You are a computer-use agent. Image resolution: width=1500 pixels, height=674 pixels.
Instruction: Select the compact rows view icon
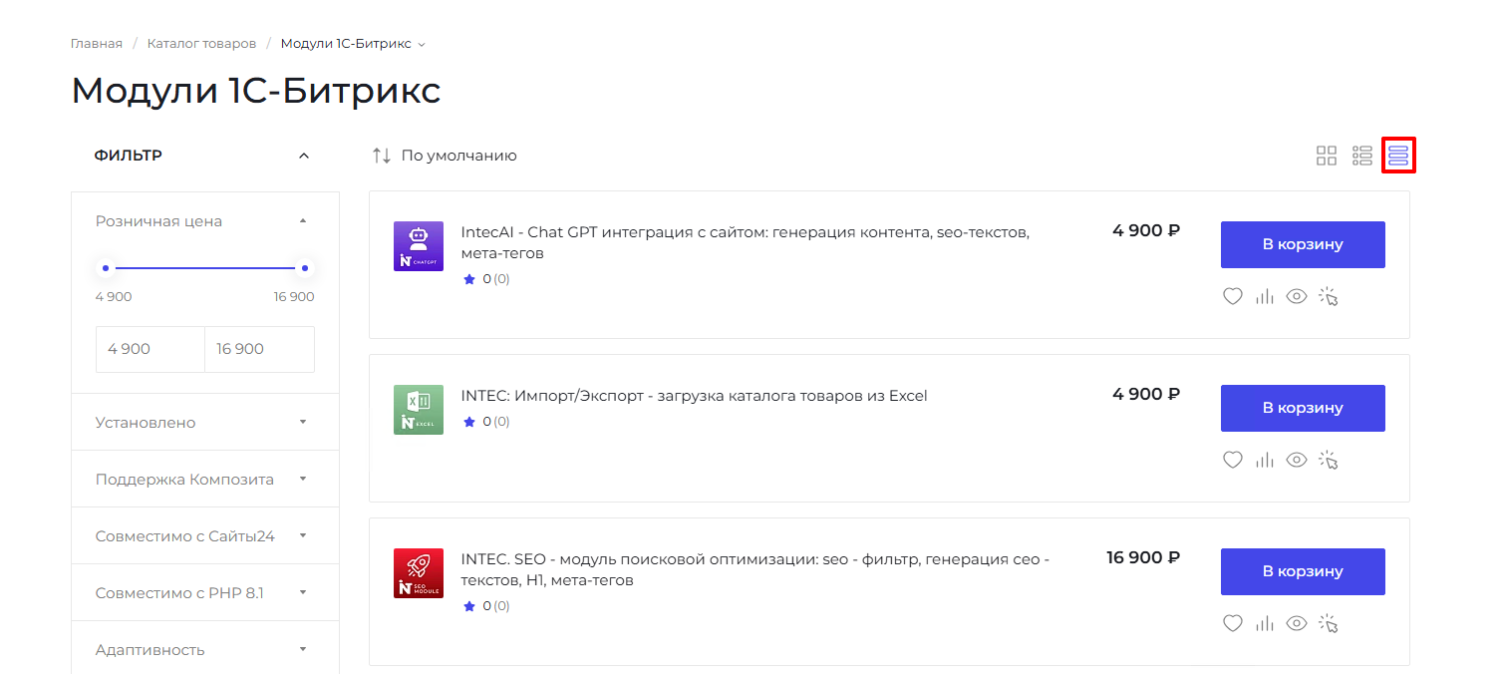(1398, 156)
